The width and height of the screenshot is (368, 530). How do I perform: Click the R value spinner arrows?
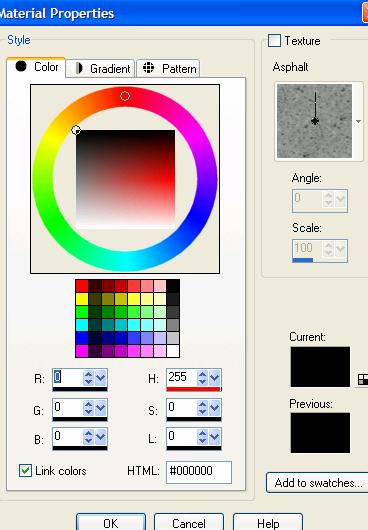tap(89, 377)
